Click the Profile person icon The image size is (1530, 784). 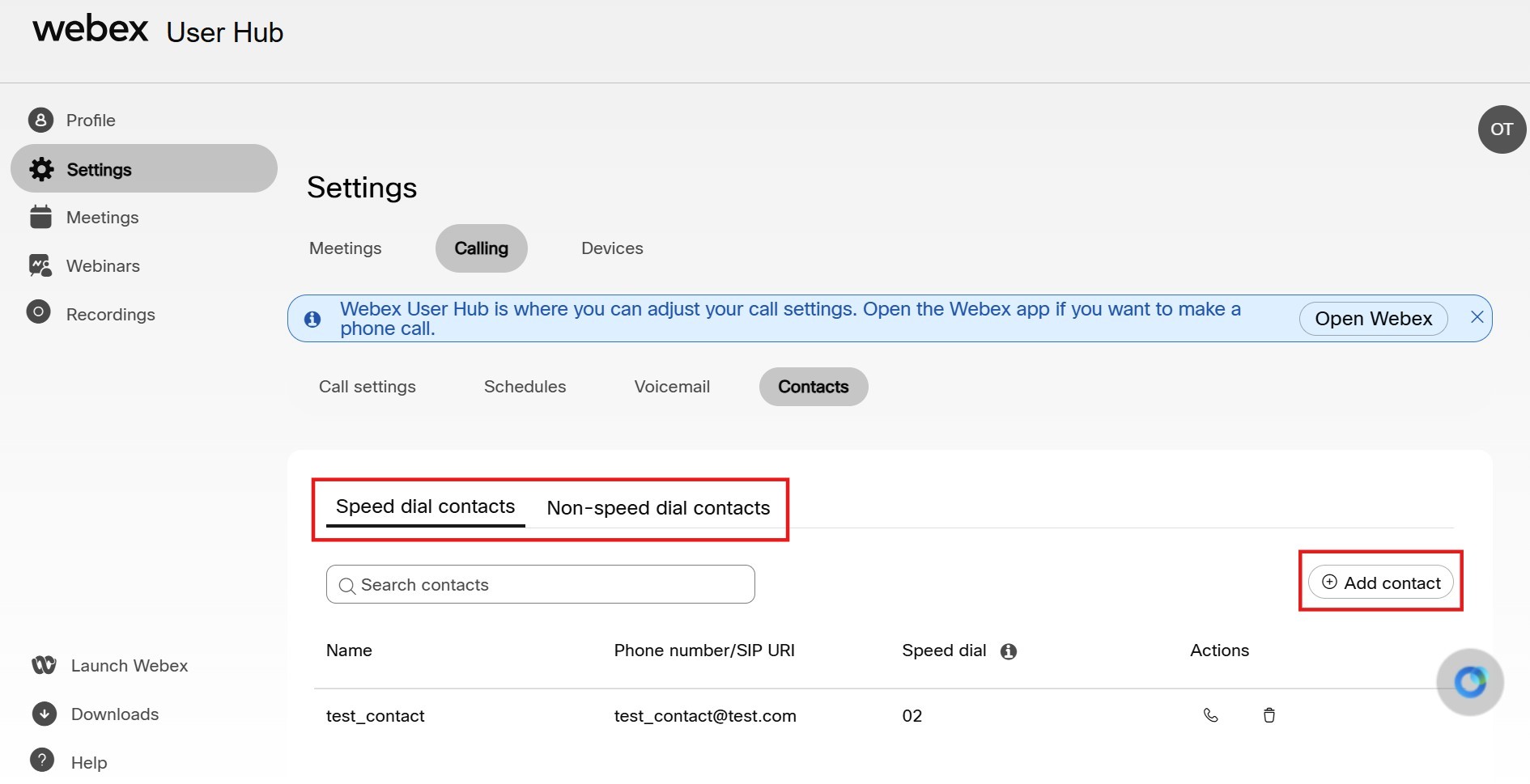40,120
